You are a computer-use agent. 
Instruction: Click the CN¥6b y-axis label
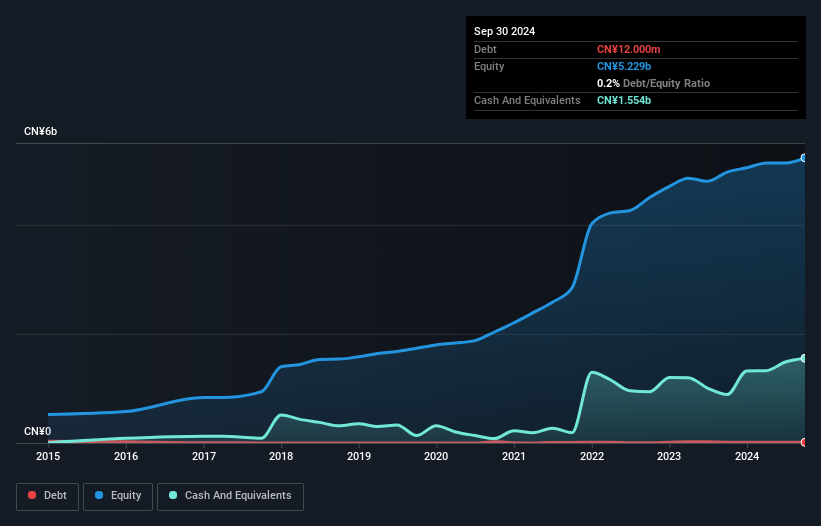pos(40,131)
